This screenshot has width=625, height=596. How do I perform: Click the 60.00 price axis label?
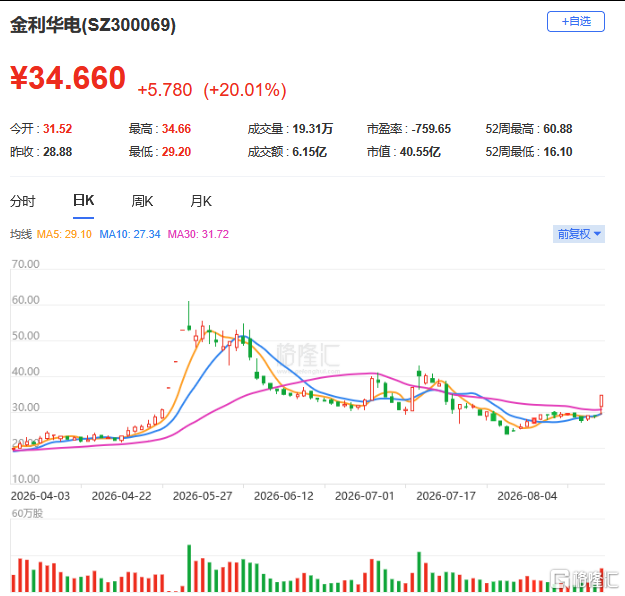26,300
